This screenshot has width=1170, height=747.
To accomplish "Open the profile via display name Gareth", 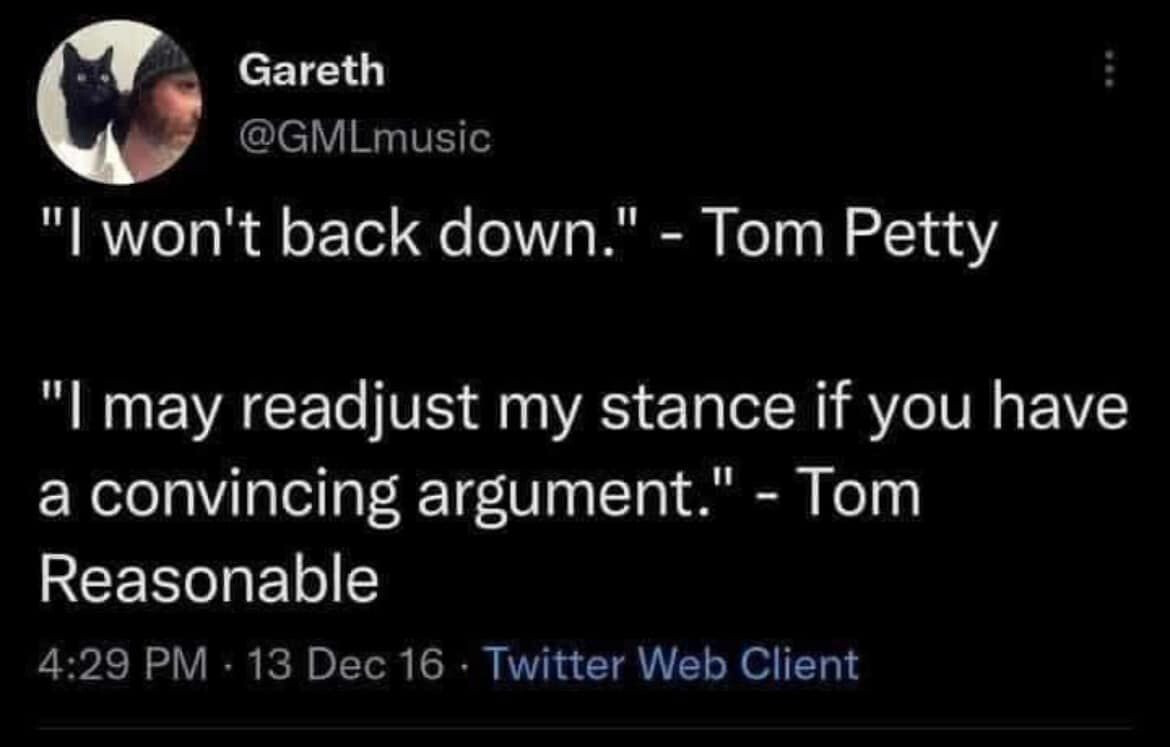I will (x=310, y=71).
